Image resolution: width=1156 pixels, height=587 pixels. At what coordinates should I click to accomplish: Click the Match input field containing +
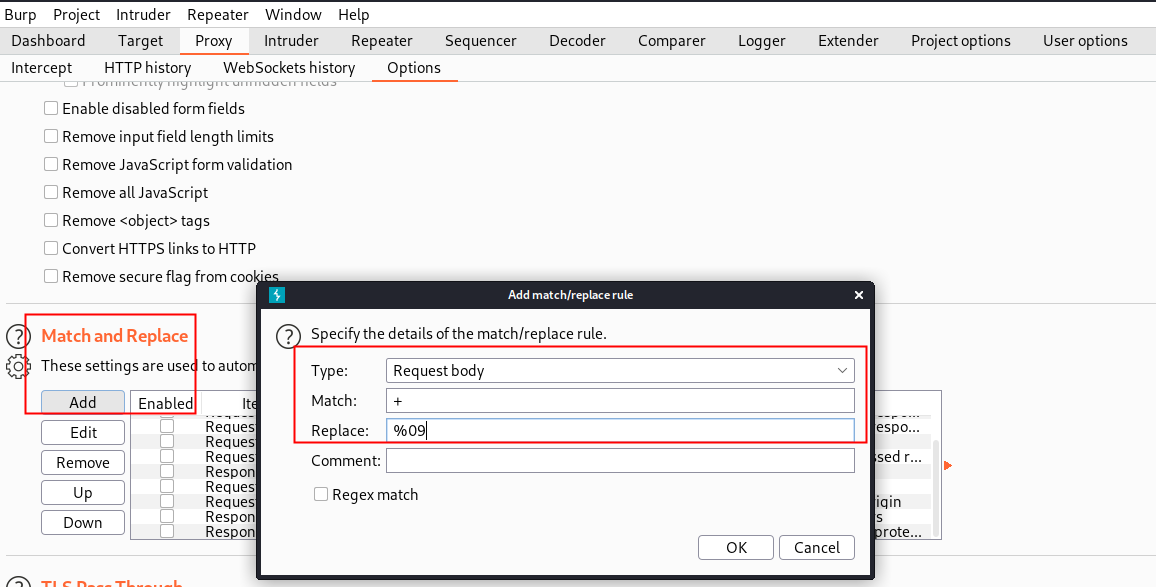(620, 400)
